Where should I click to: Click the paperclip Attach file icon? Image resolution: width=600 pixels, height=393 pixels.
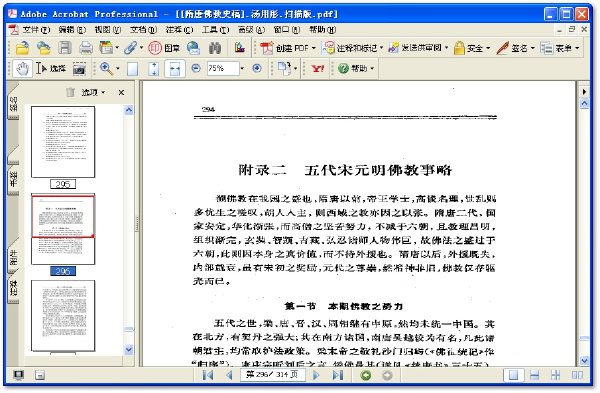(x=130, y=48)
